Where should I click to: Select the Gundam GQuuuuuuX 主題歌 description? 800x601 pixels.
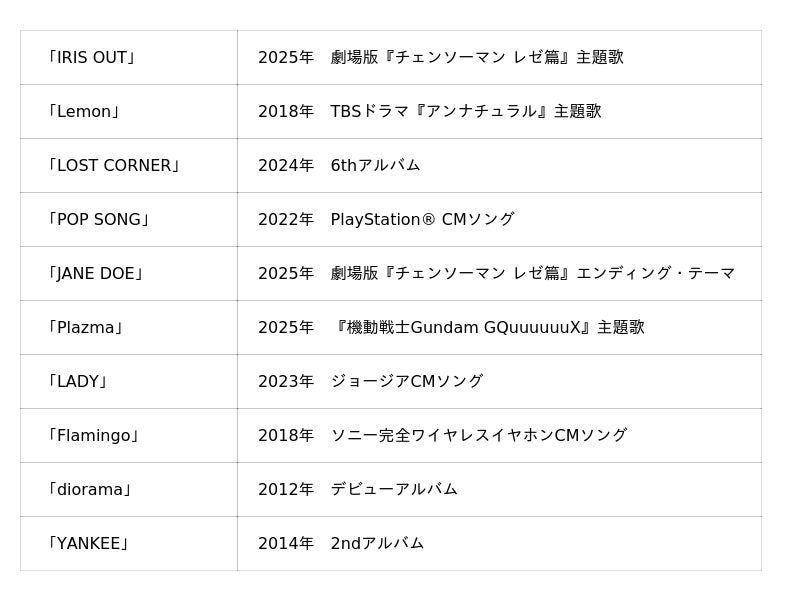coord(451,328)
